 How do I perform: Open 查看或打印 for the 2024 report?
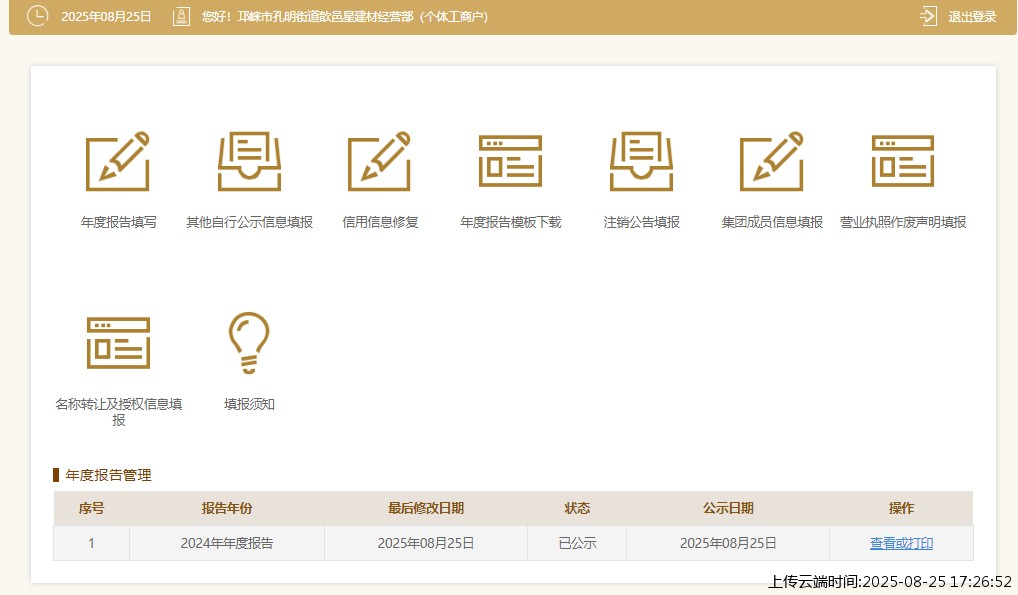coord(901,543)
